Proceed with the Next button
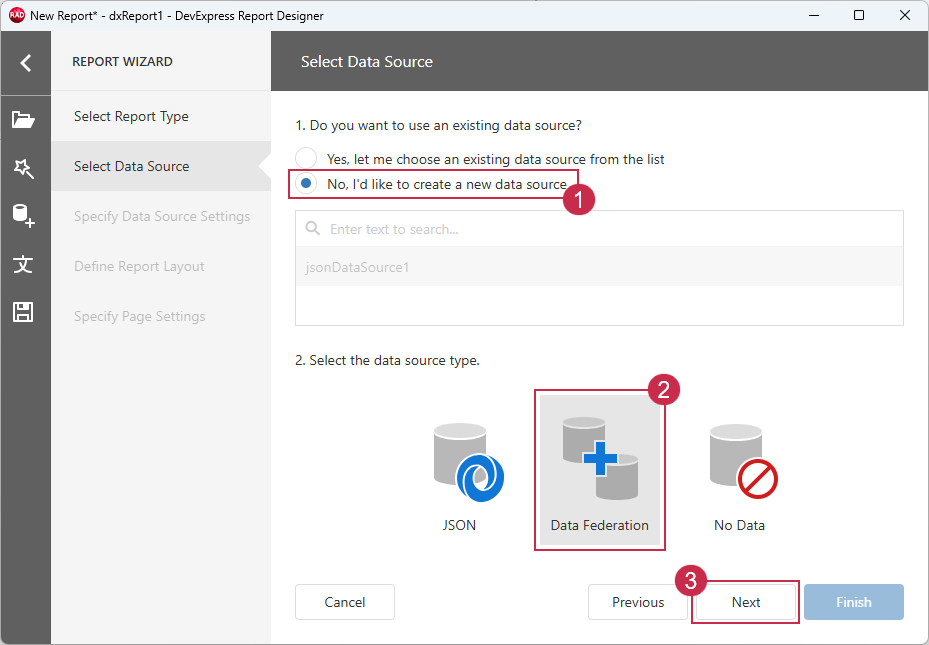 (x=745, y=602)
